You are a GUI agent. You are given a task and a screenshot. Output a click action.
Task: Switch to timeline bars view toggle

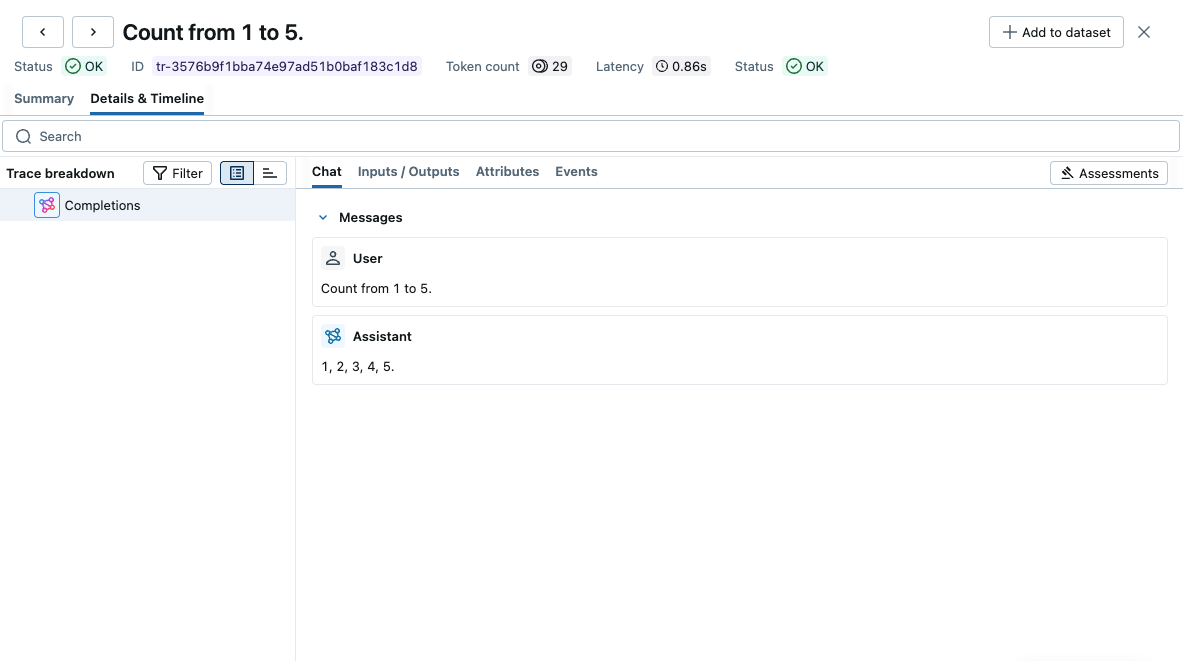(x=270, y=173)
